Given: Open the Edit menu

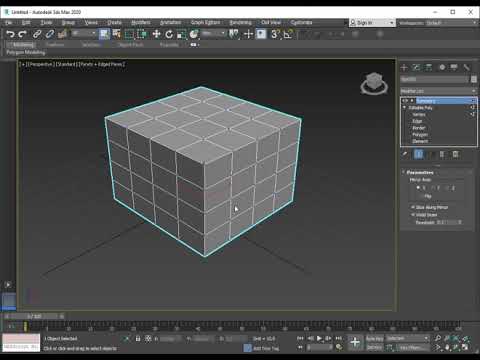Looking at the screenshot, I should coord(26,22).
